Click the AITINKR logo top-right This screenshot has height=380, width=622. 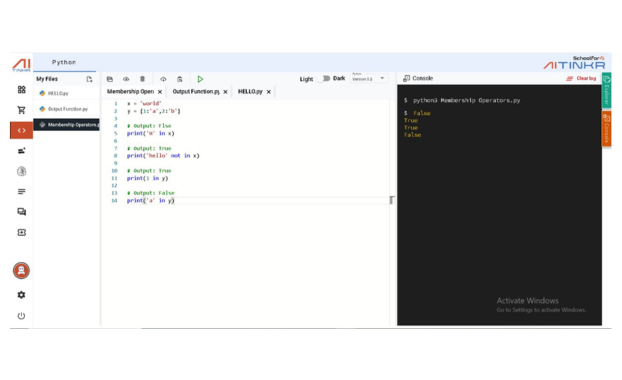[x=574, y=63]
